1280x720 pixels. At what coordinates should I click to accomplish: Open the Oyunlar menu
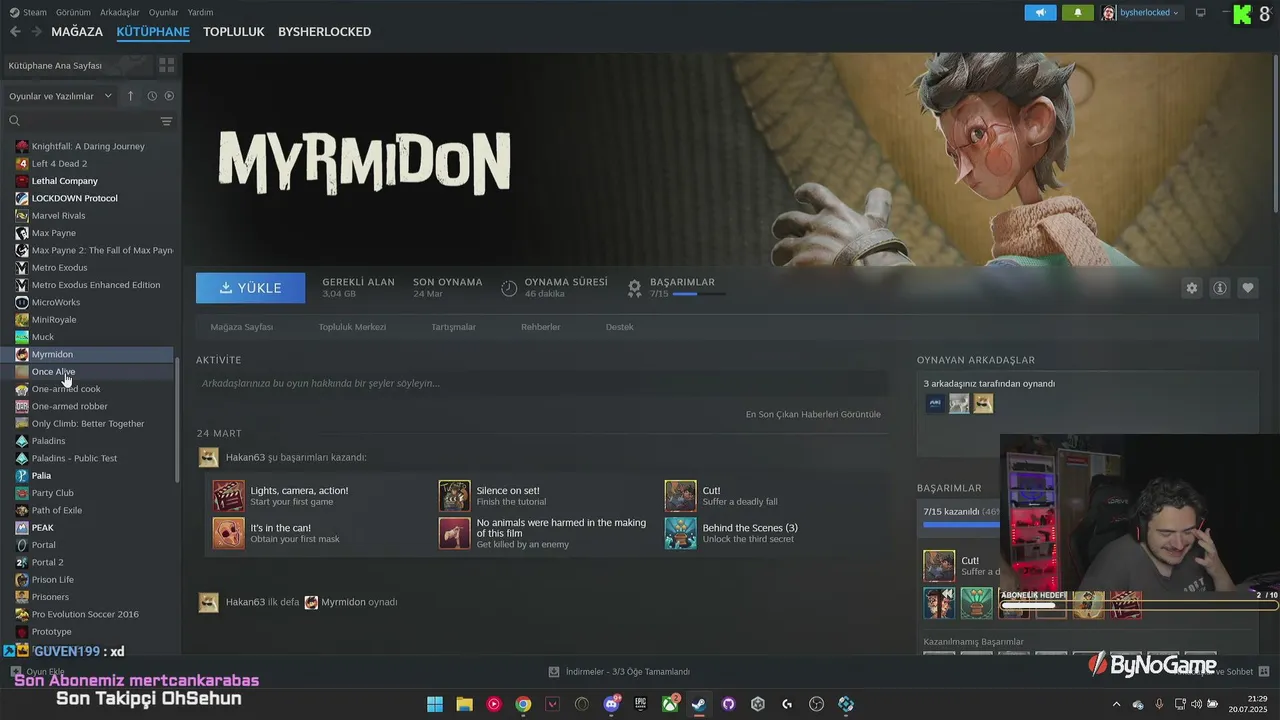pyautogui.click(x=164, y=12)
